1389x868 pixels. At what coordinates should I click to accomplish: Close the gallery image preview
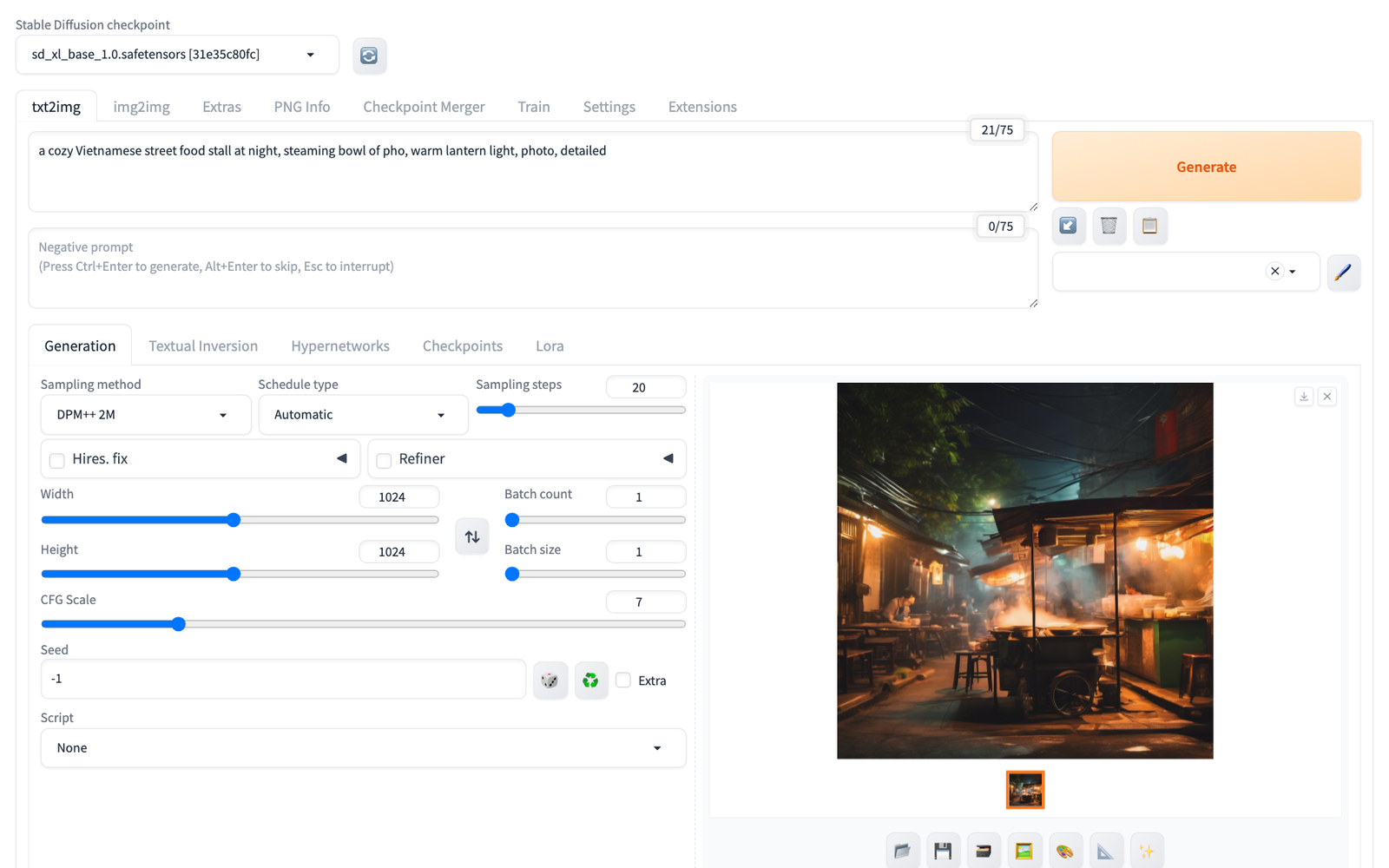click(x=1327, y=397)
